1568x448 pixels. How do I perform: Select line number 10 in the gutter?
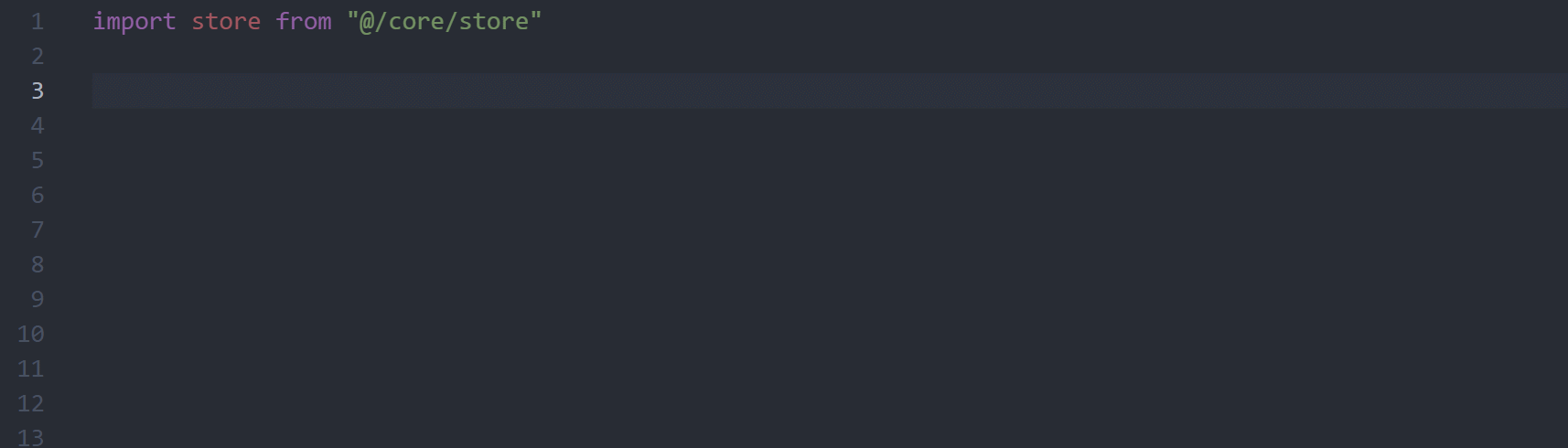click(30, 334)
